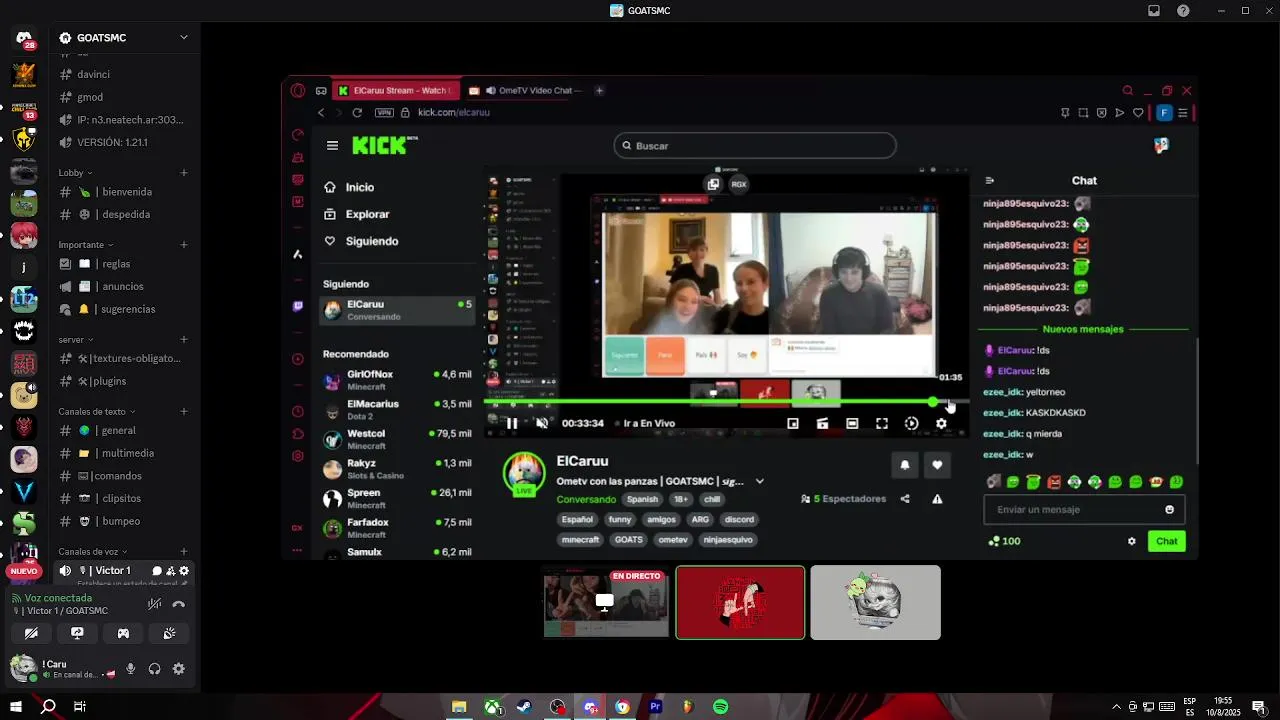Image resolution: width=1280 pixels, height=720 pixels.
Task: Follow ElCaruu with the heart button
Action: 937,464
